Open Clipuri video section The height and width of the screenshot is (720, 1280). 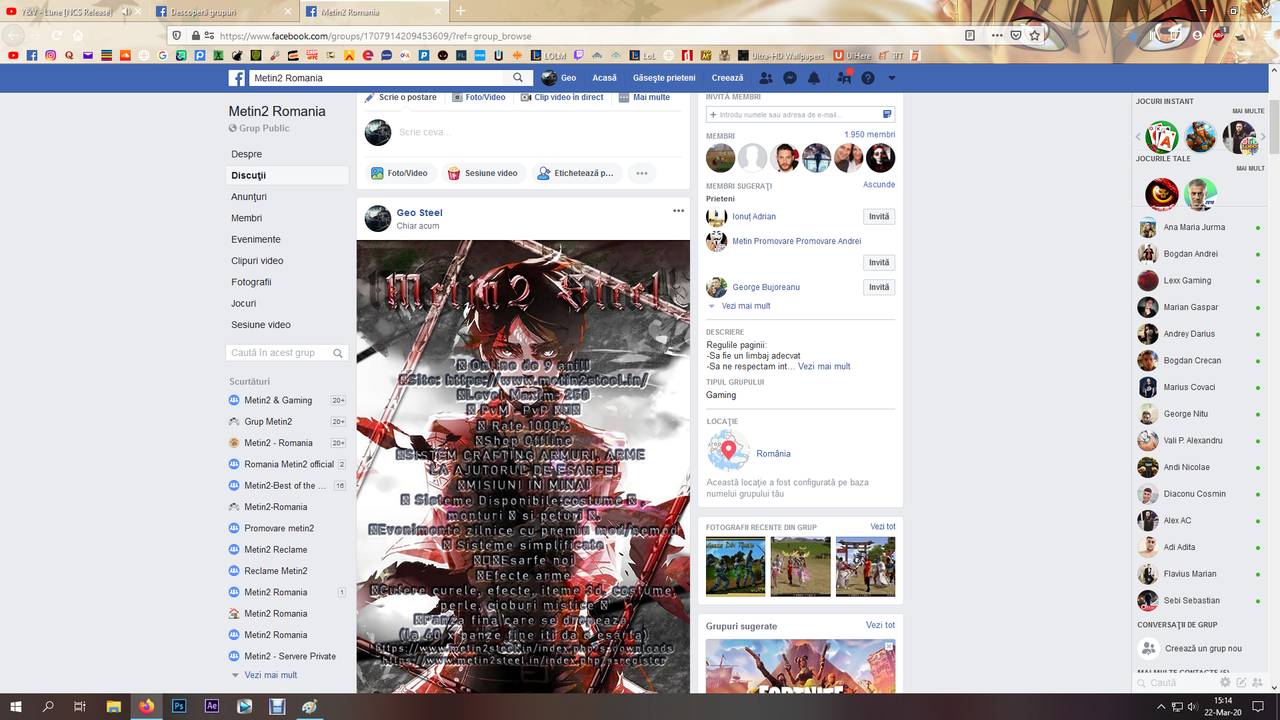tap(258, 261)
